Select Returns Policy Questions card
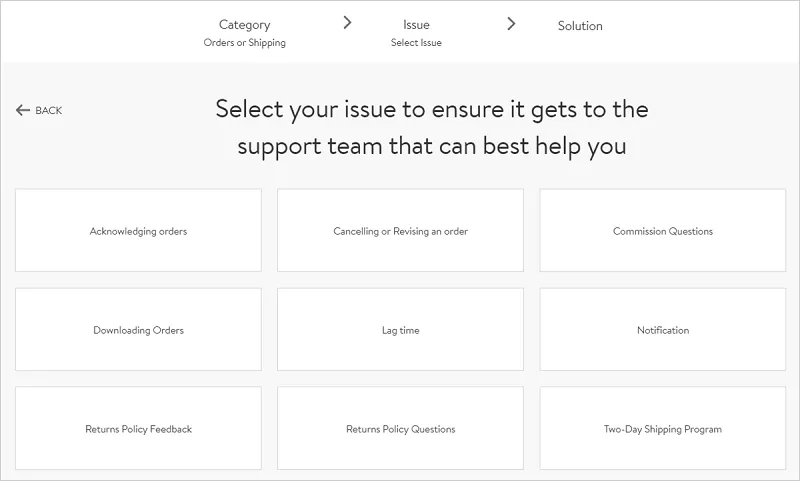Image resolution: width=800 pixels, height=481 pixels. [400, 429]
